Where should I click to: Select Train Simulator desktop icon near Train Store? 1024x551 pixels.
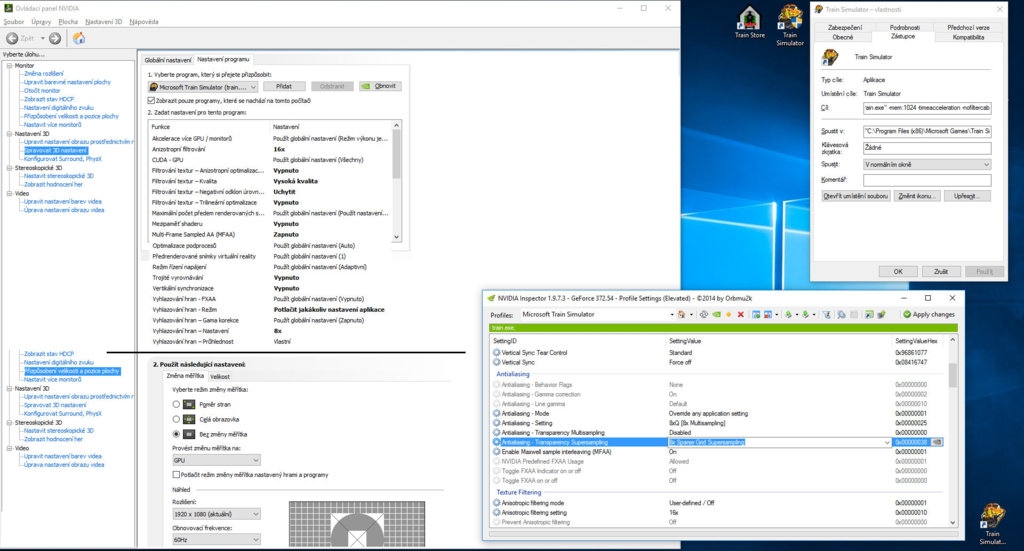click(790, 25)
